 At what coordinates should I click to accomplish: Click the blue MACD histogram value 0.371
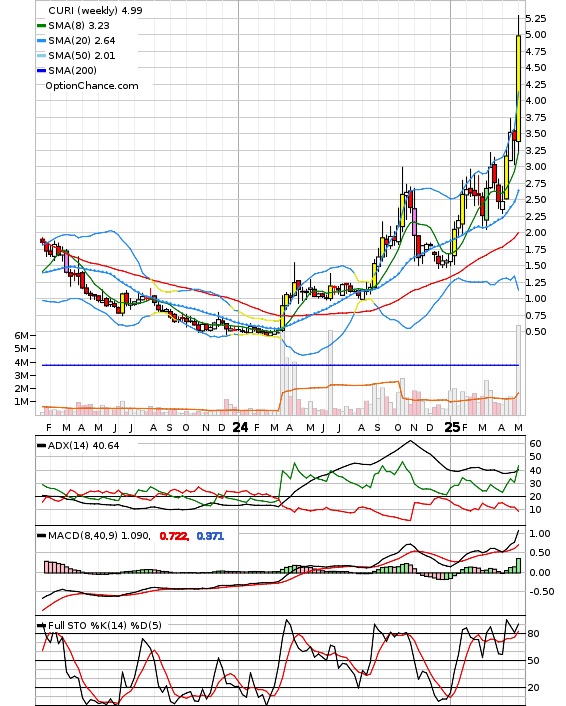[x=210, y=536]
